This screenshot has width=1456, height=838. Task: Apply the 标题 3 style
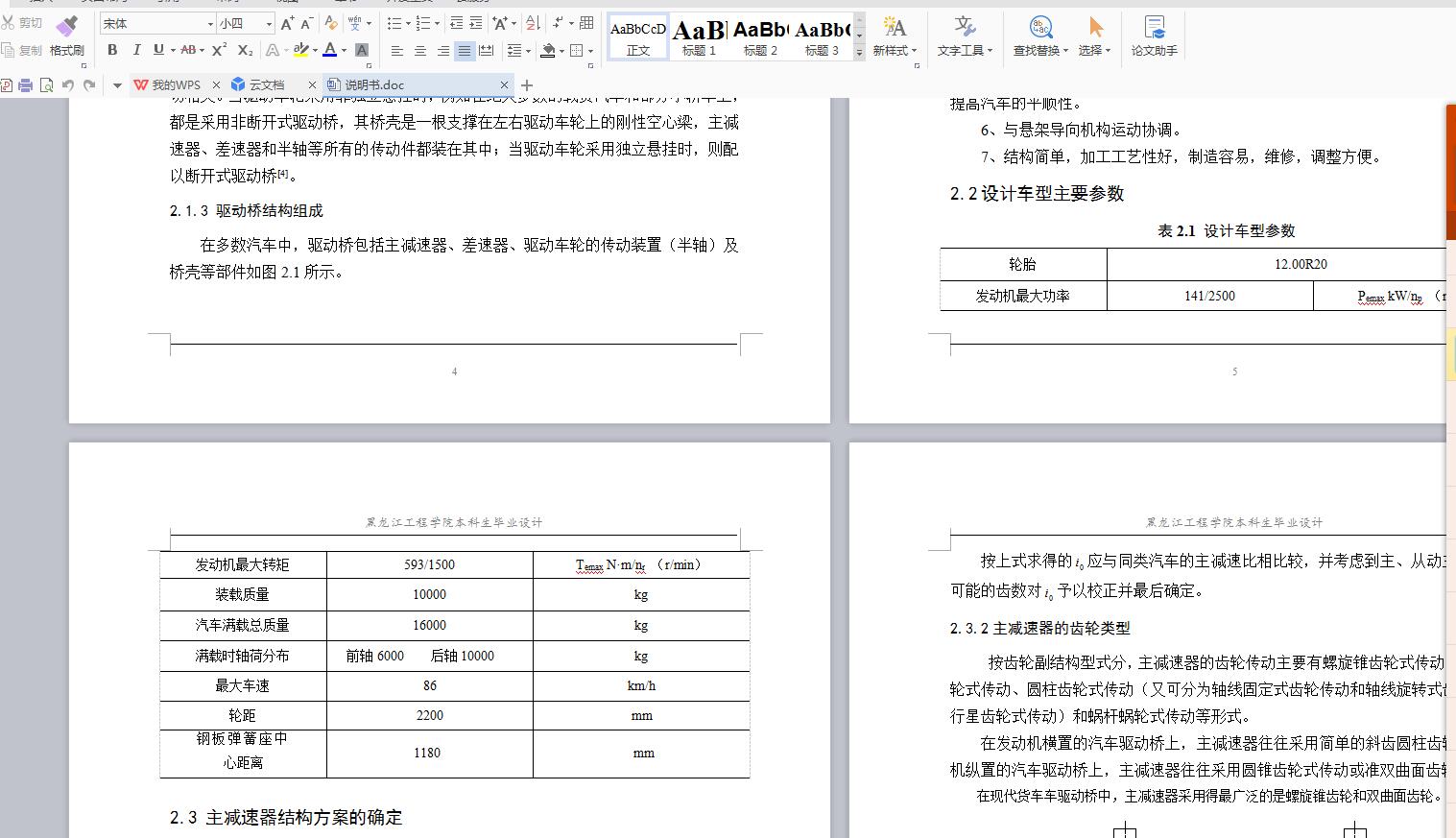823,36
